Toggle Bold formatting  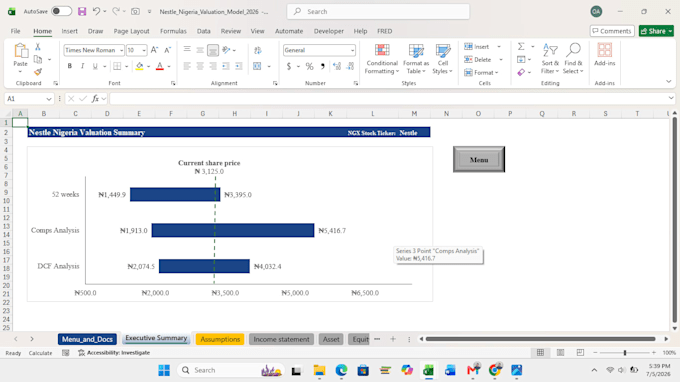(x=69, y=66)
